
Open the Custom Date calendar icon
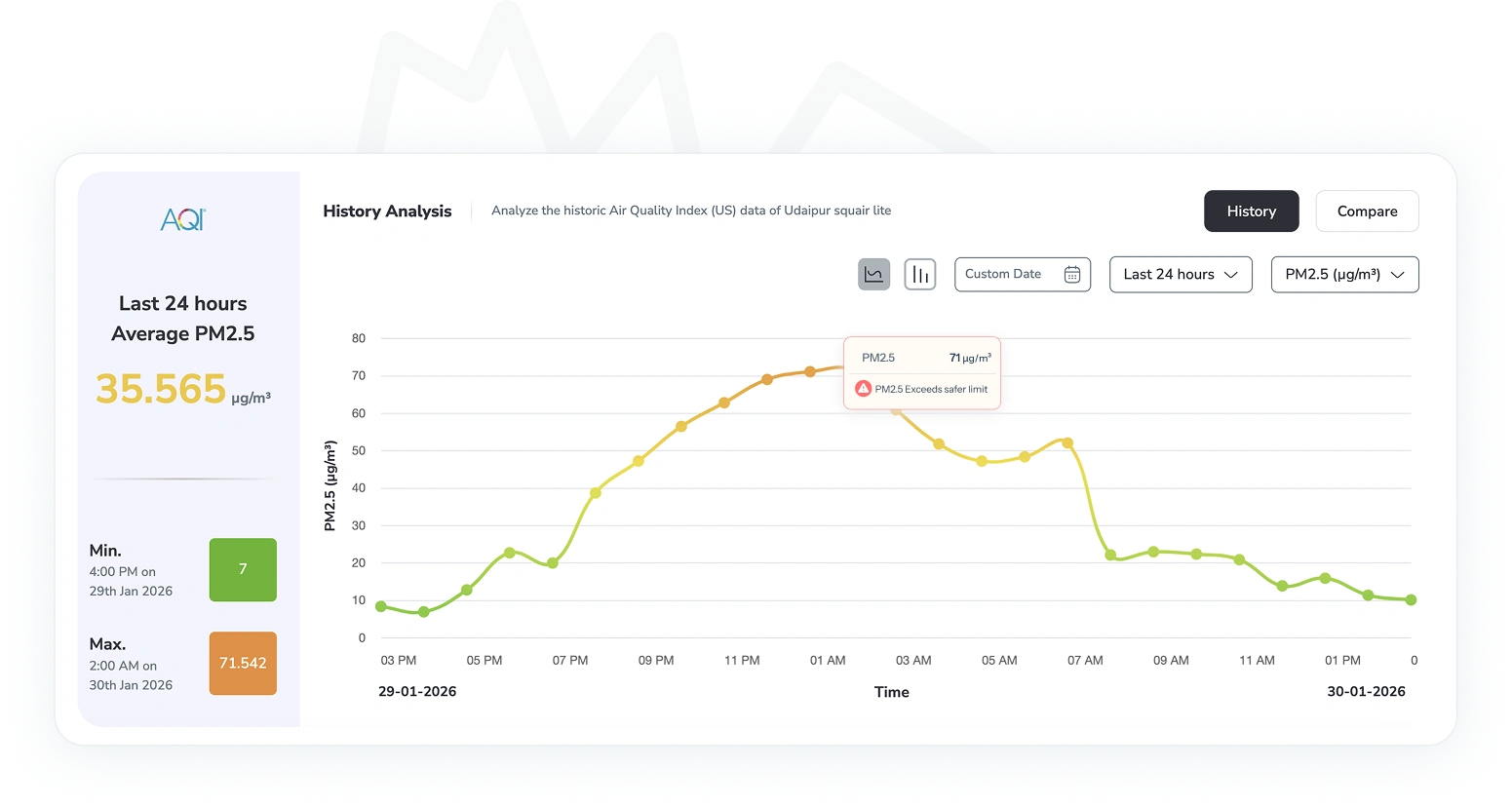pyautogui.click(x=1072, y=275)
